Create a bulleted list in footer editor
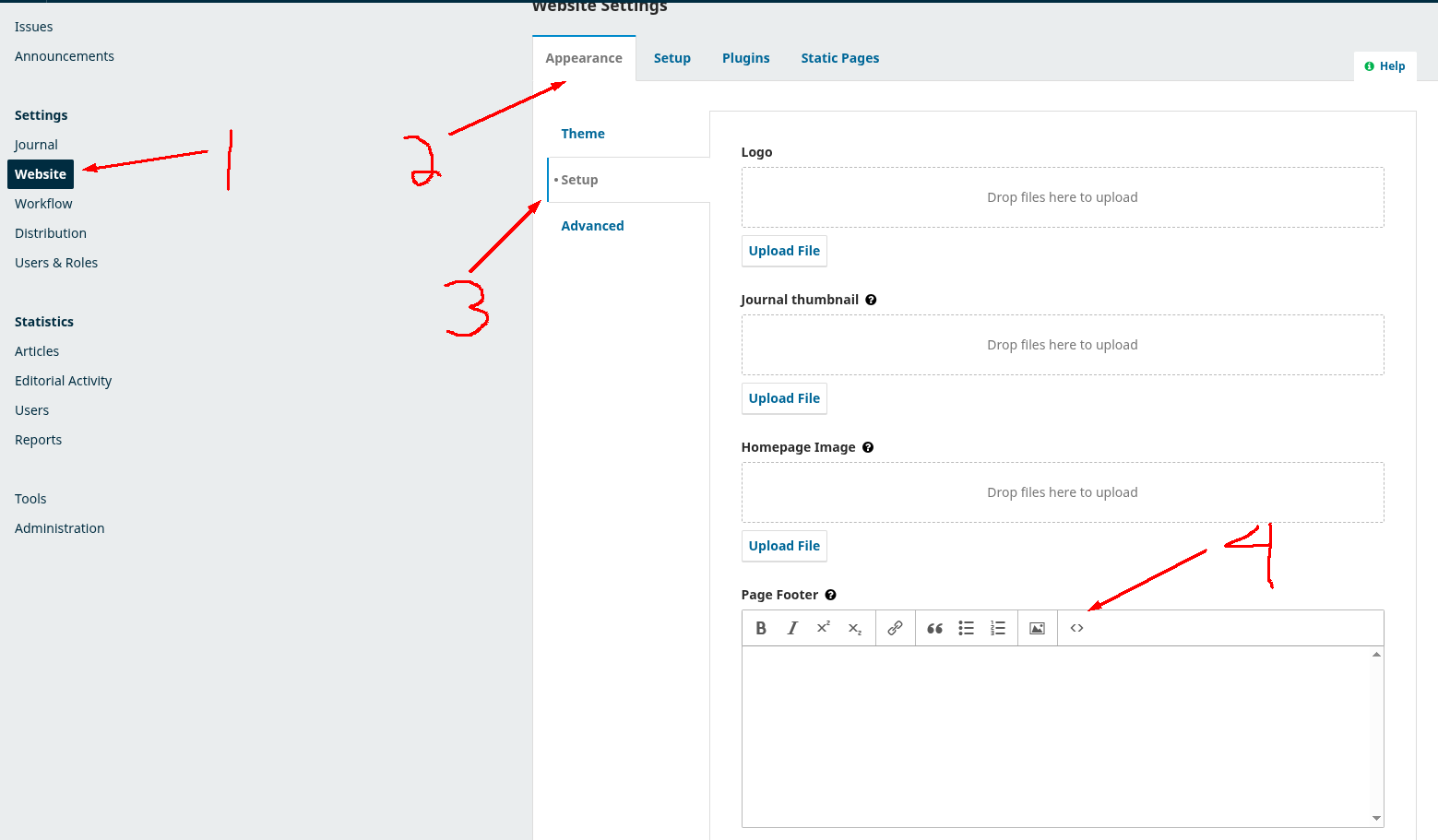1438x840 pixels. coord(966,628)
